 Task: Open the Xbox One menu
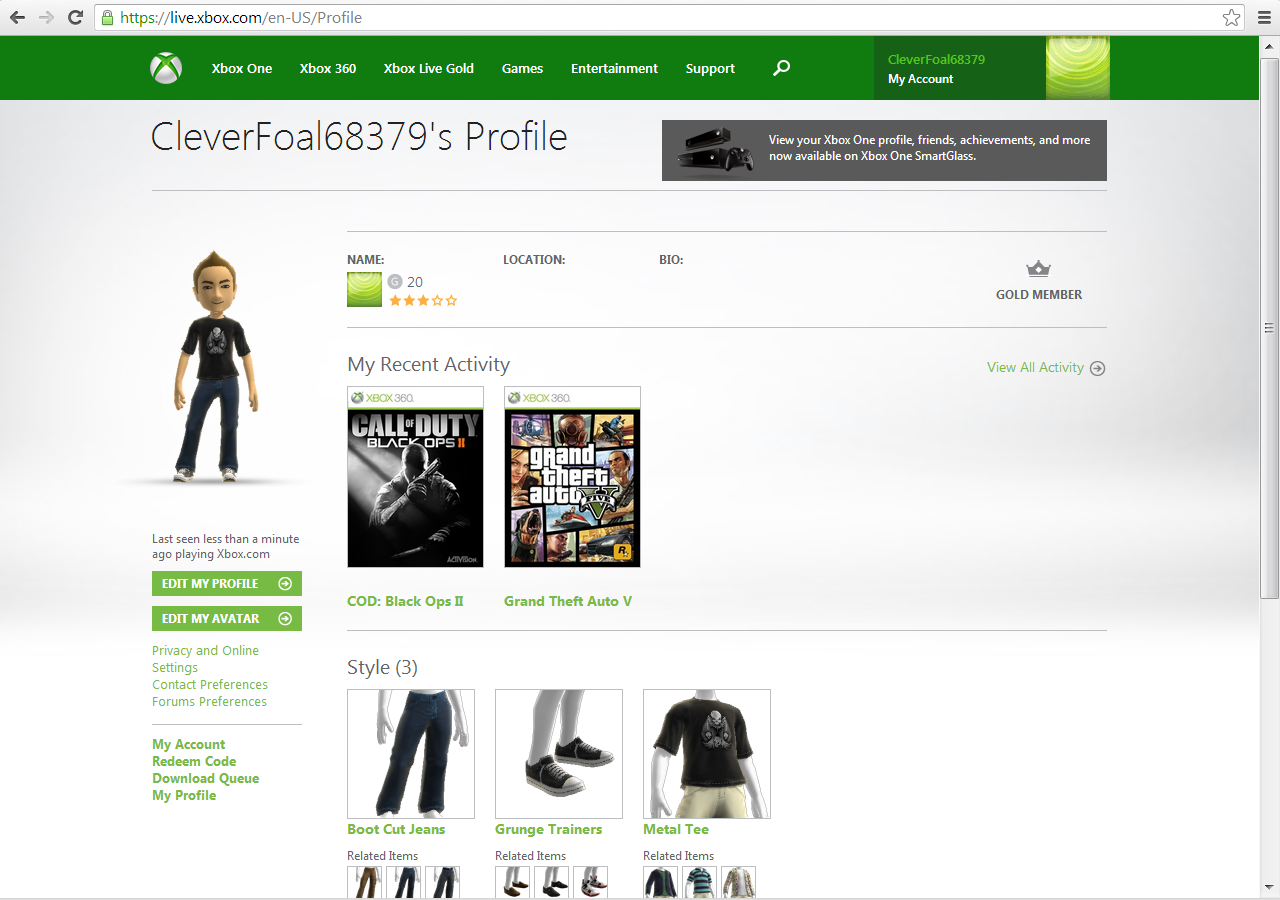pos(242,68)
